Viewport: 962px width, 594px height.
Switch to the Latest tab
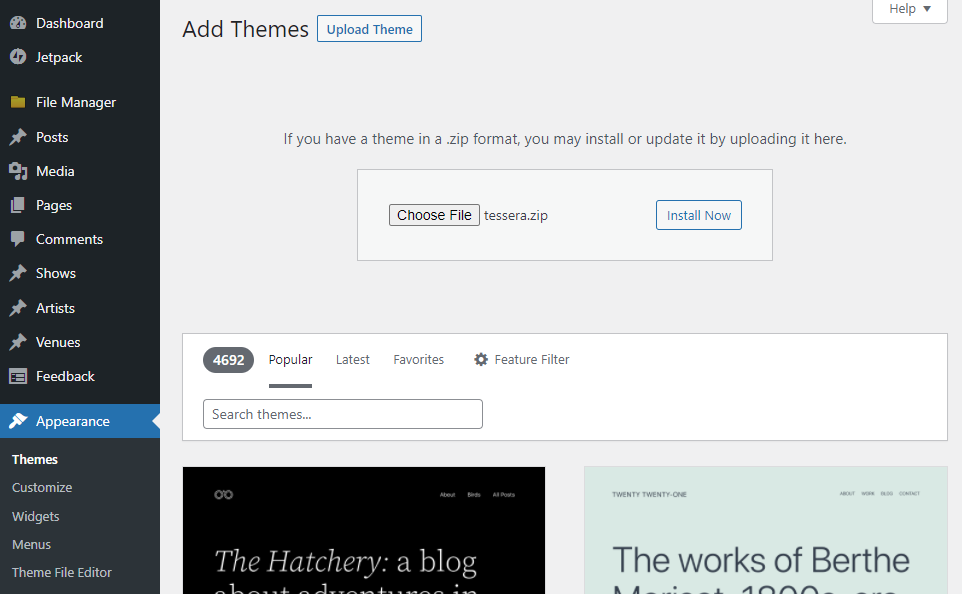tap(353, 360)
